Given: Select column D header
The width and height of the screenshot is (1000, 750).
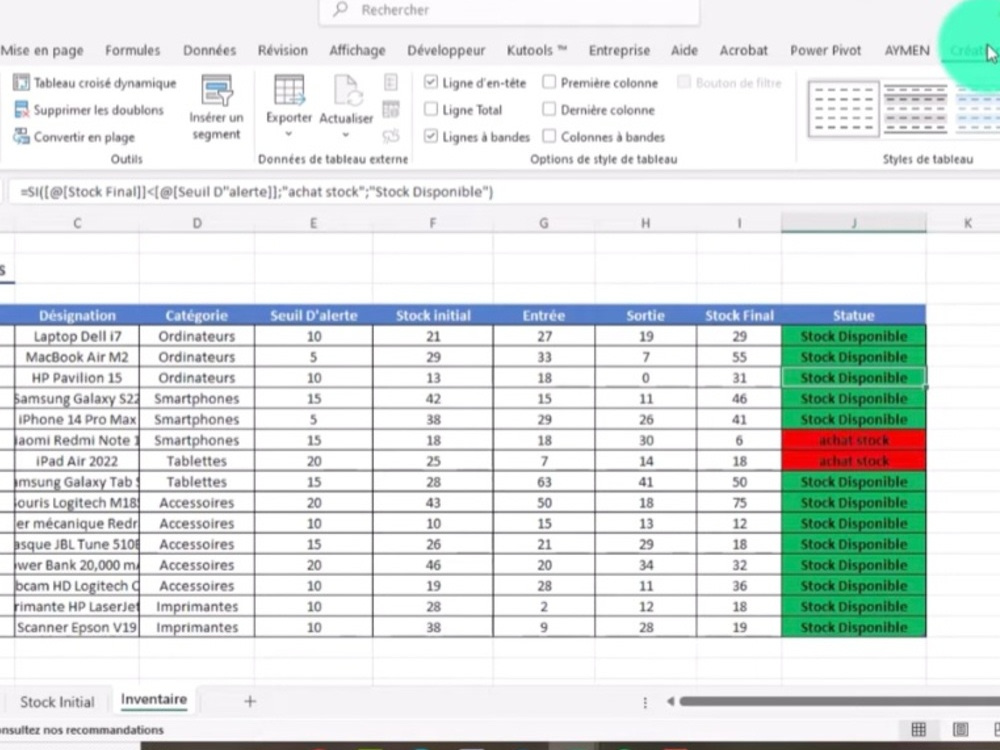Looking at the screenshot, I should [196, 223].
